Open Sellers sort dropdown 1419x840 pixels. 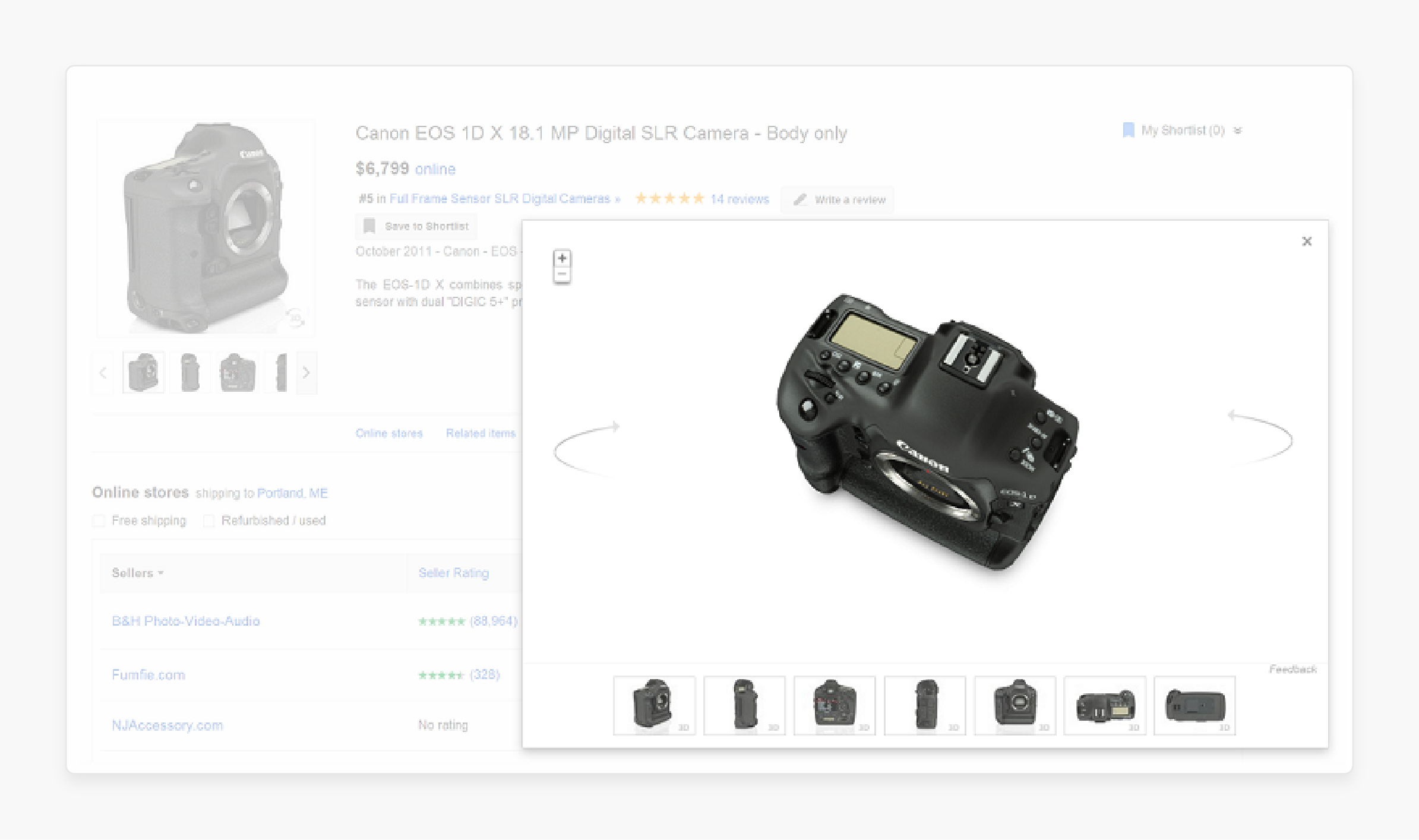[x=138, y=573]
